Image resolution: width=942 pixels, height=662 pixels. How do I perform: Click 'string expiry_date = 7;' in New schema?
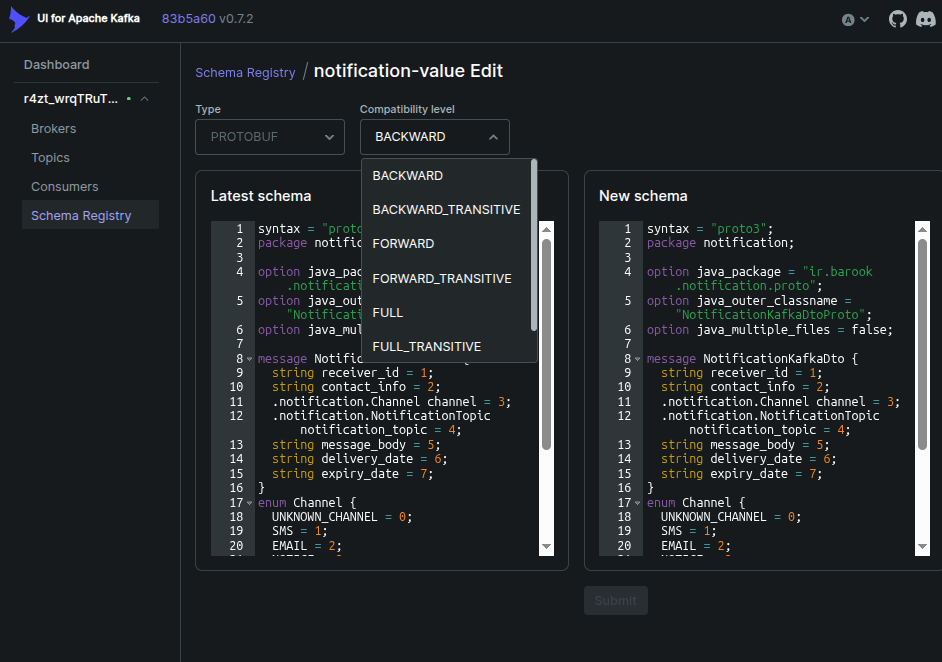tap(741, 474)
